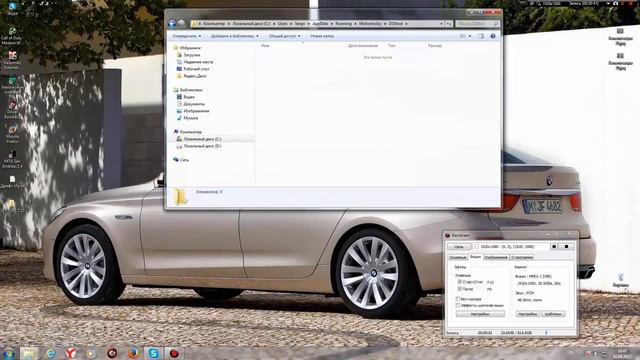The image size is (640, 360).
Task: Click Локальный диск (C:) in breadcrumb
Action: click(251, 24)
